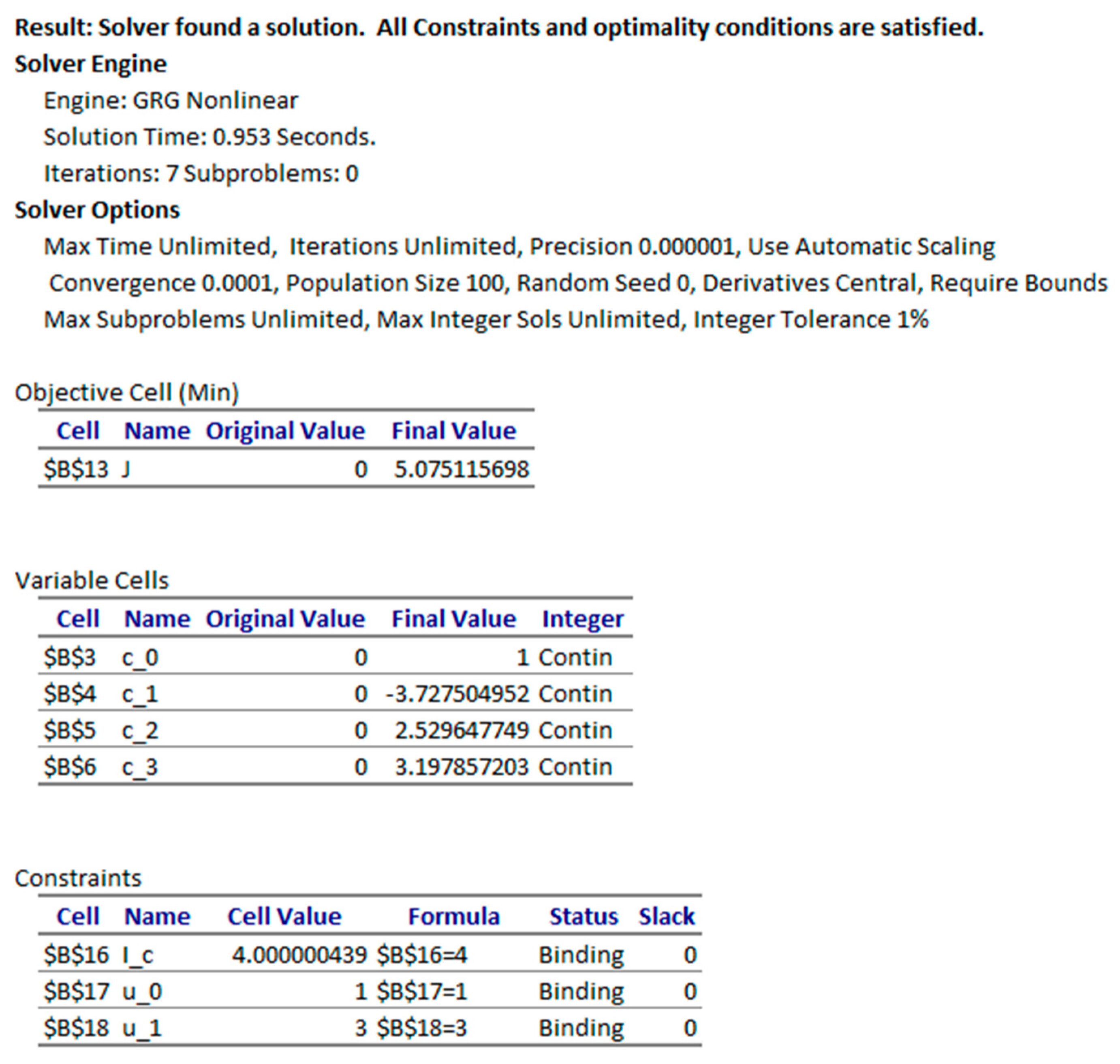Click the Solution Time: 0.953 Seconds text

pos(209,137)
